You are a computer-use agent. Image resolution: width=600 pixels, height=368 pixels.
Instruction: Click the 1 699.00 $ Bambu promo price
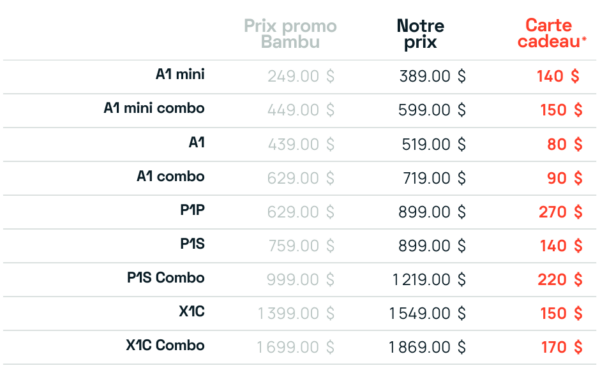296,347
